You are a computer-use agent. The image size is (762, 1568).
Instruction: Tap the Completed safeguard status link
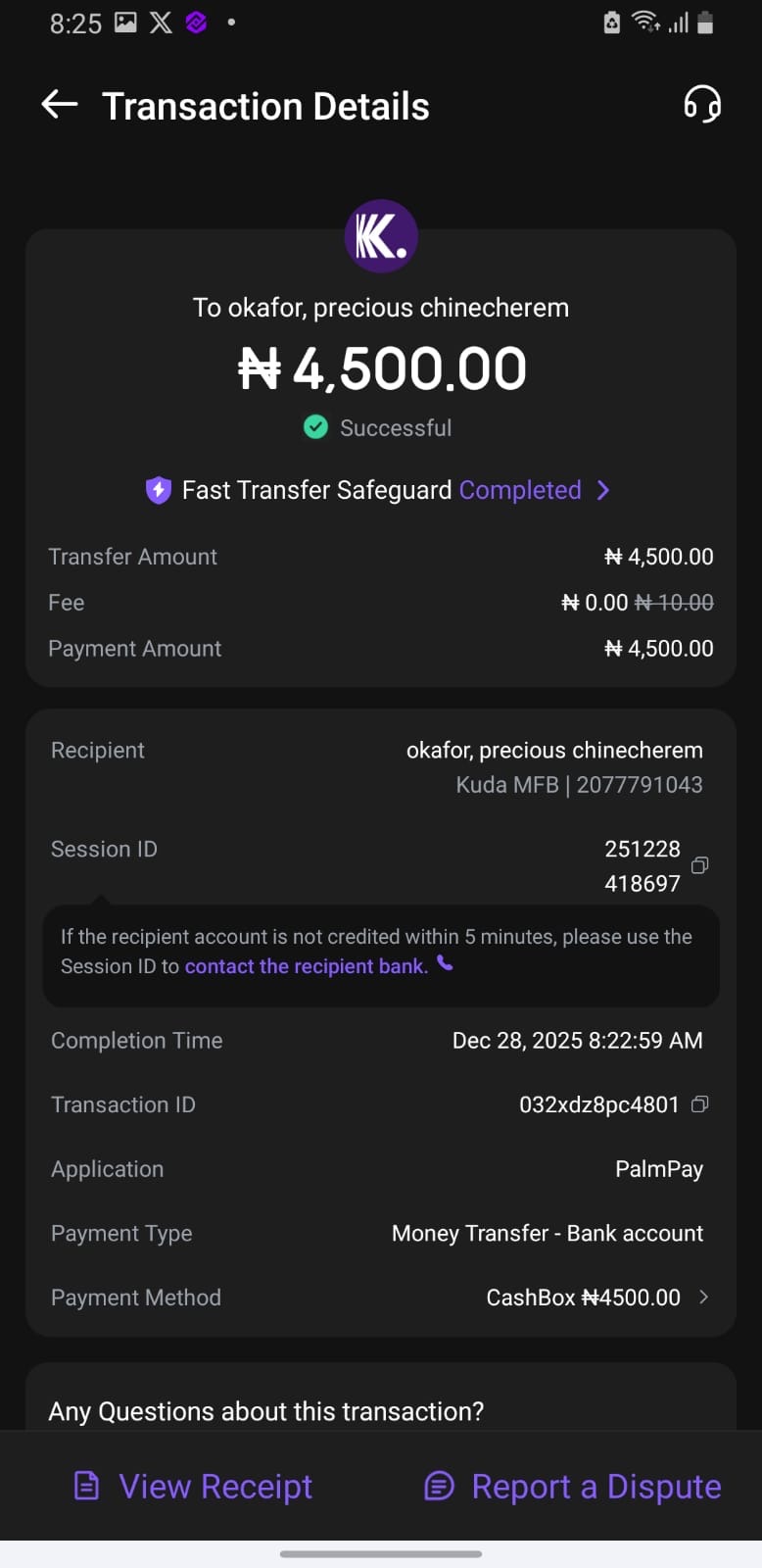click(520, 490)
